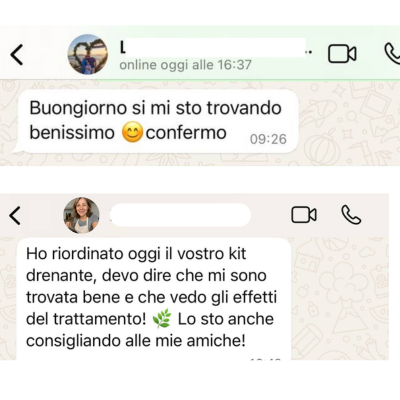The width and height of the screenshot is (400, 400).
Task: Tap the 'online oggi alle 16:37' status
Action: 185,65
